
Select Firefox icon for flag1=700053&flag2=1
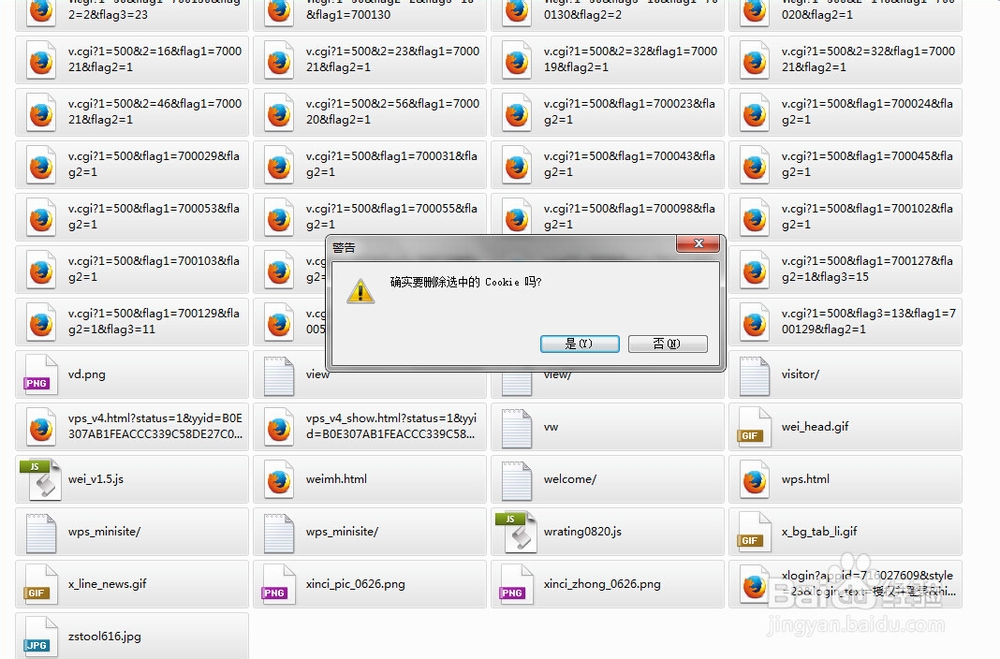(x=41, y=218)
